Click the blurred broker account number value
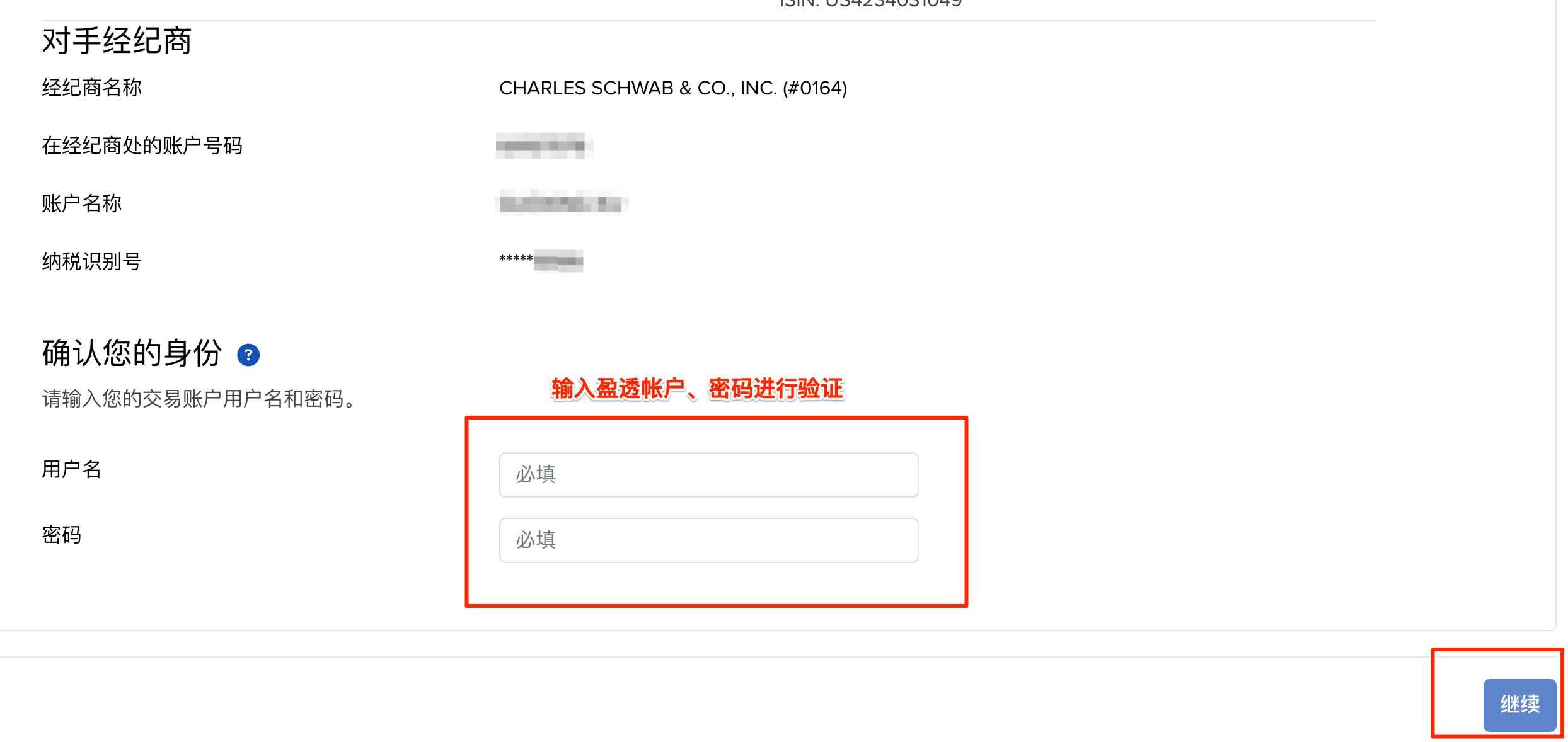 [x=544, y=146]
